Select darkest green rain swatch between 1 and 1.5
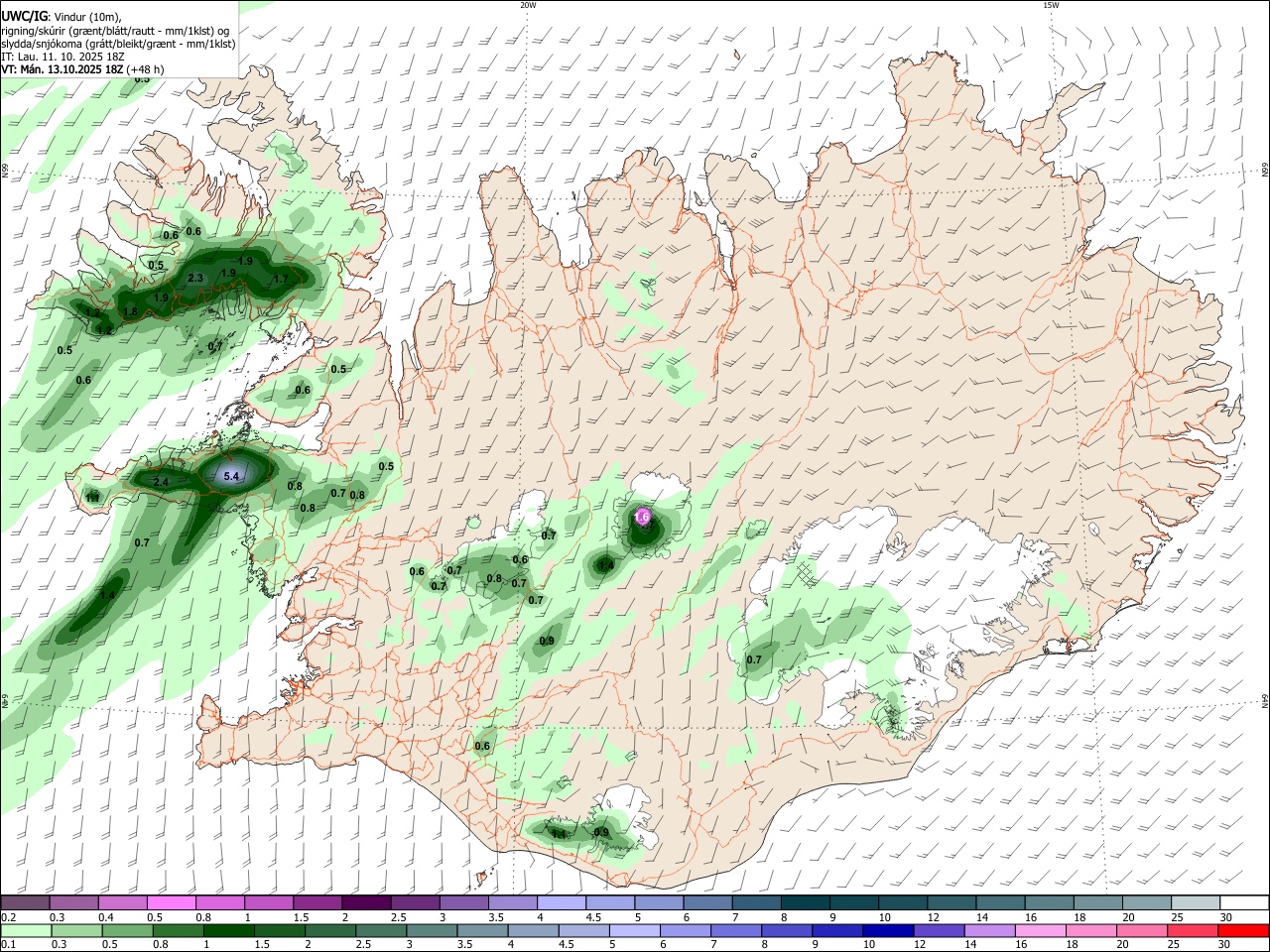 tap(227, 930)
